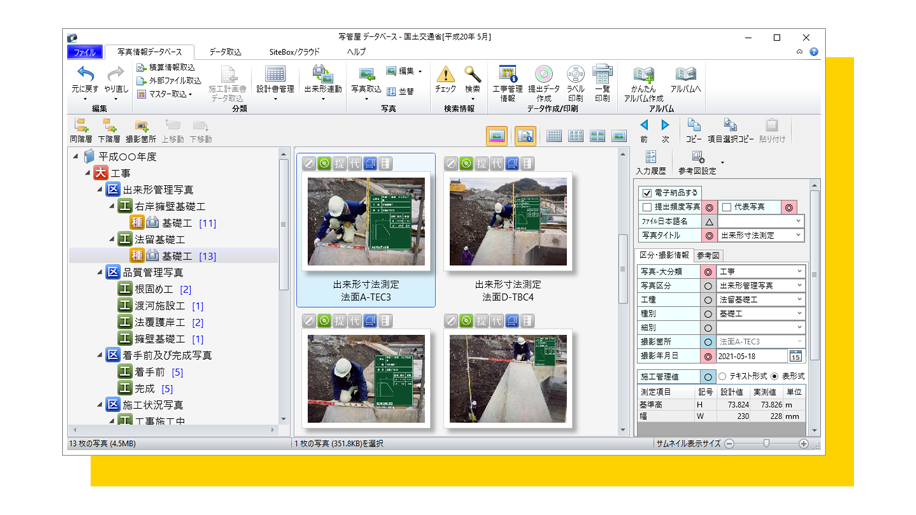Viewport: 916px width, 515px height.
Task: Switch to smallest thumbnail grid view
Action: pos(554,136)
